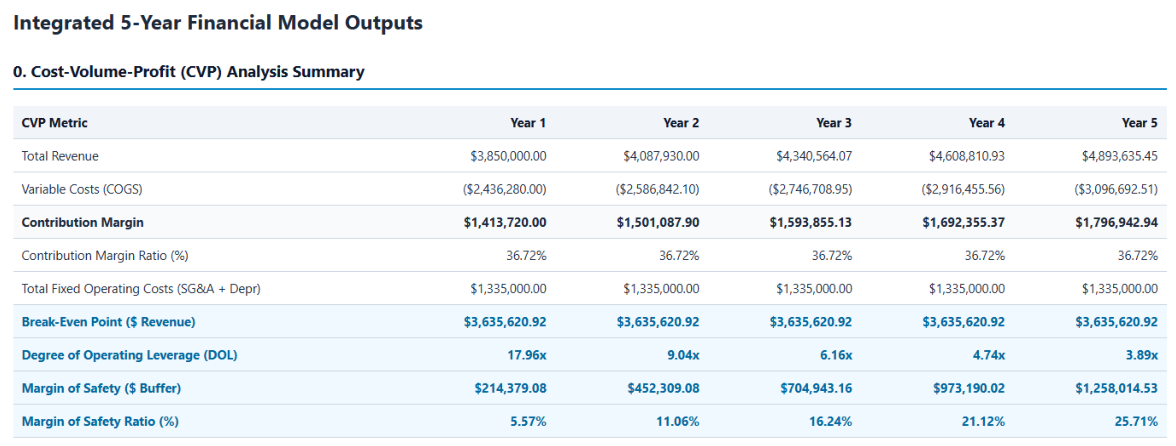Click the 'Integrated 5-Year Financial Model Outputs' heading
1176x446 pixels.
click(218, 23)
